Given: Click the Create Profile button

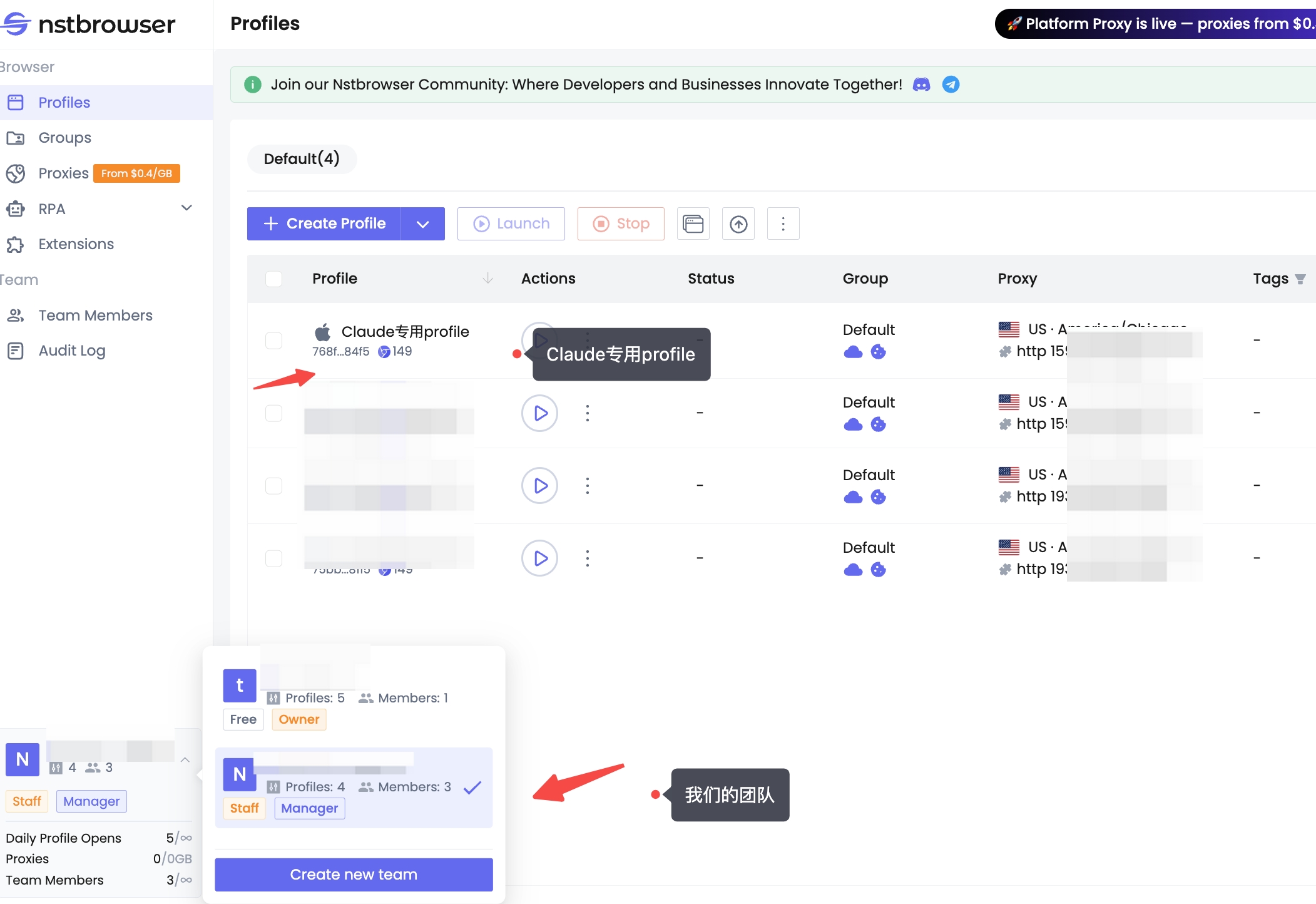Looking at the screenshot, I should point(324,223).
